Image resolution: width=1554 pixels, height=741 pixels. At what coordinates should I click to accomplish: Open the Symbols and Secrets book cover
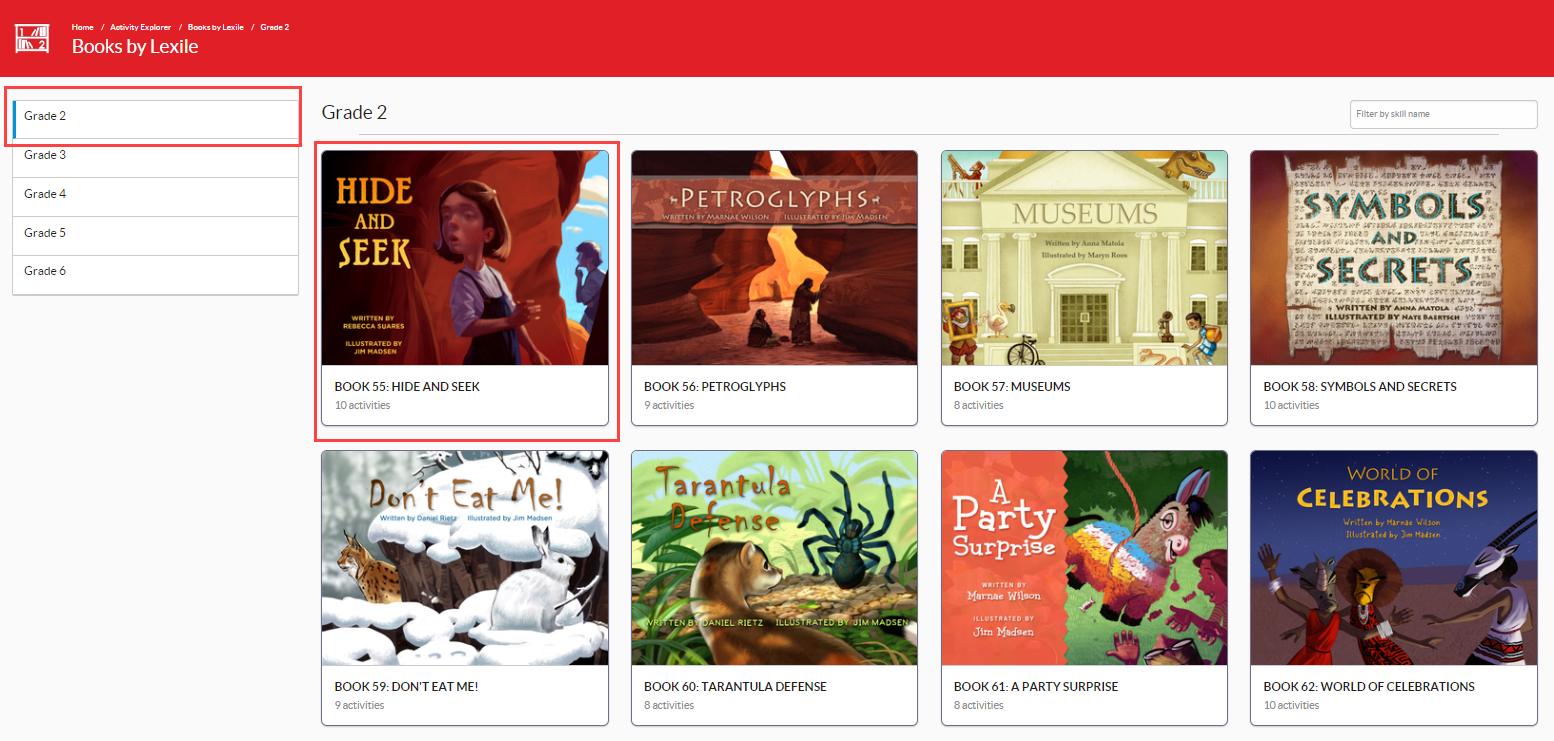1394,258
